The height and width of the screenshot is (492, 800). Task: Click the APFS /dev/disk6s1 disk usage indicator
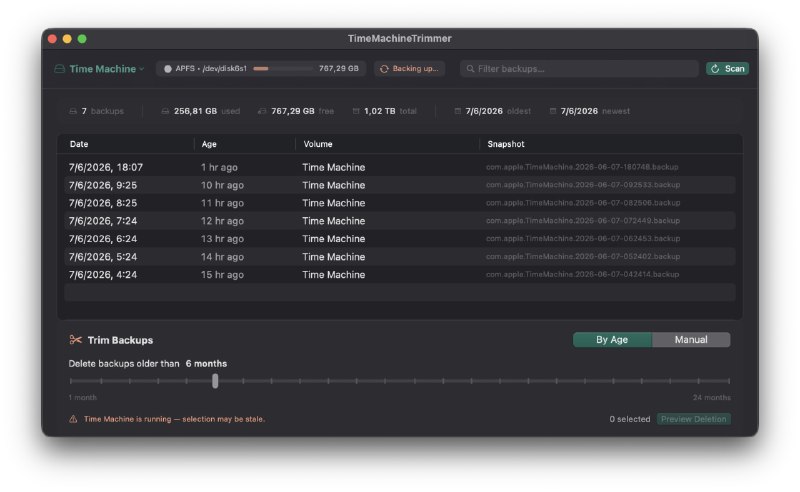pos(261,68)
